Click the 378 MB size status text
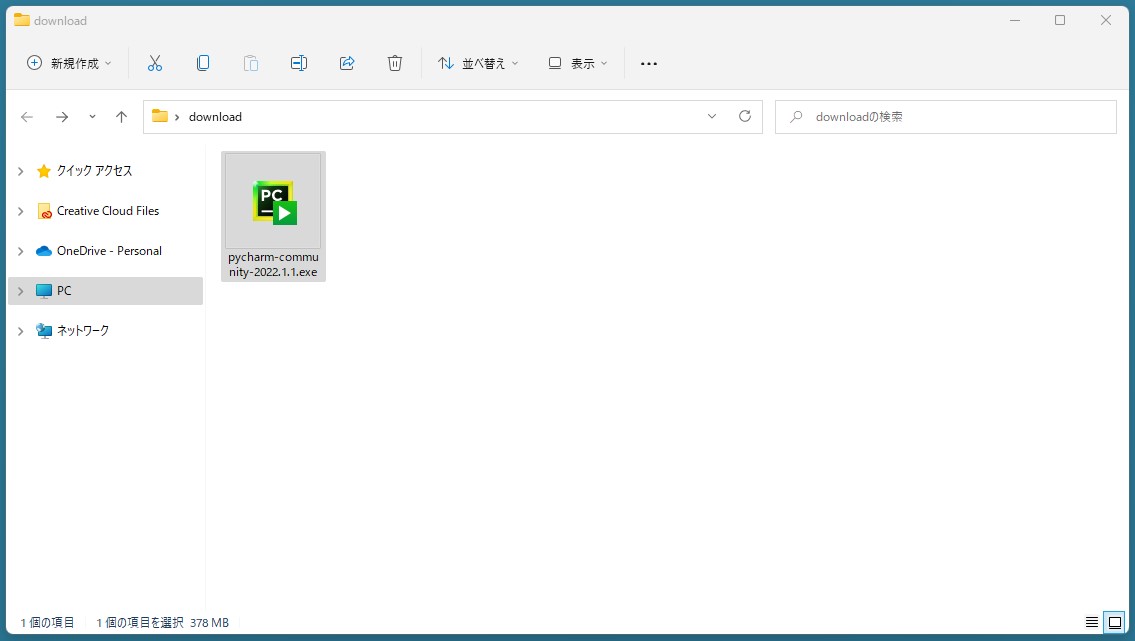This screenshot has width=1135, height=641. click(209, 622)
